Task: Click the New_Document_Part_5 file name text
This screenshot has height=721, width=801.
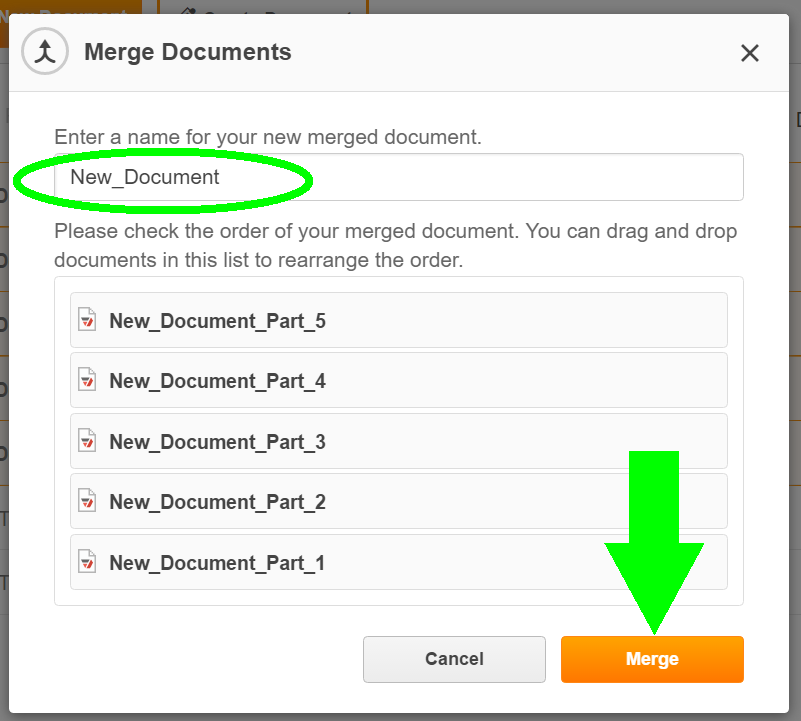Action: [218, 321]
